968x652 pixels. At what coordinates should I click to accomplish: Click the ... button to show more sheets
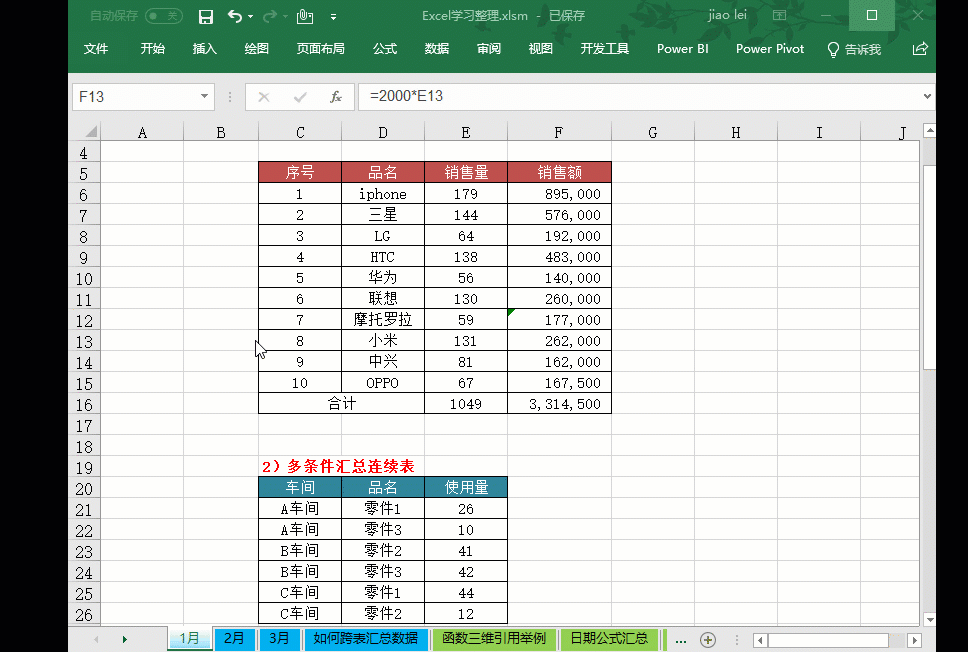click(x=681, y=639)
